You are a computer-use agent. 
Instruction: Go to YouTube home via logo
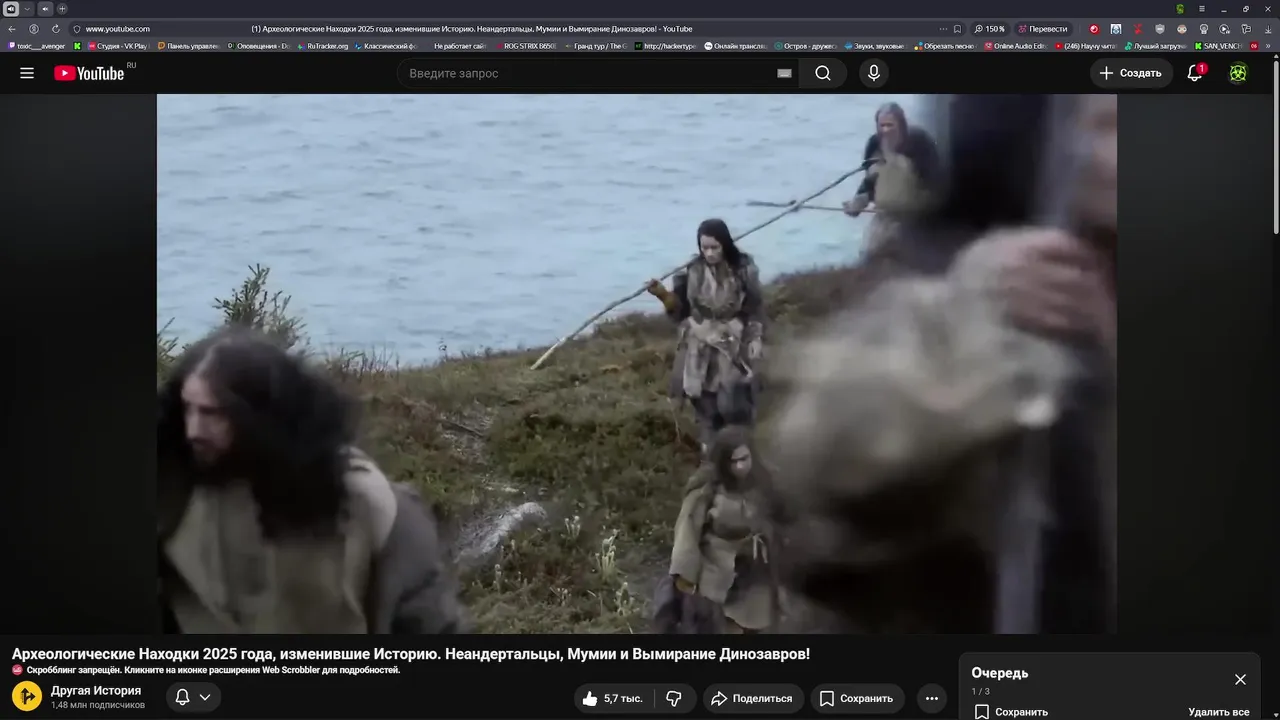[x=89, y=73]
